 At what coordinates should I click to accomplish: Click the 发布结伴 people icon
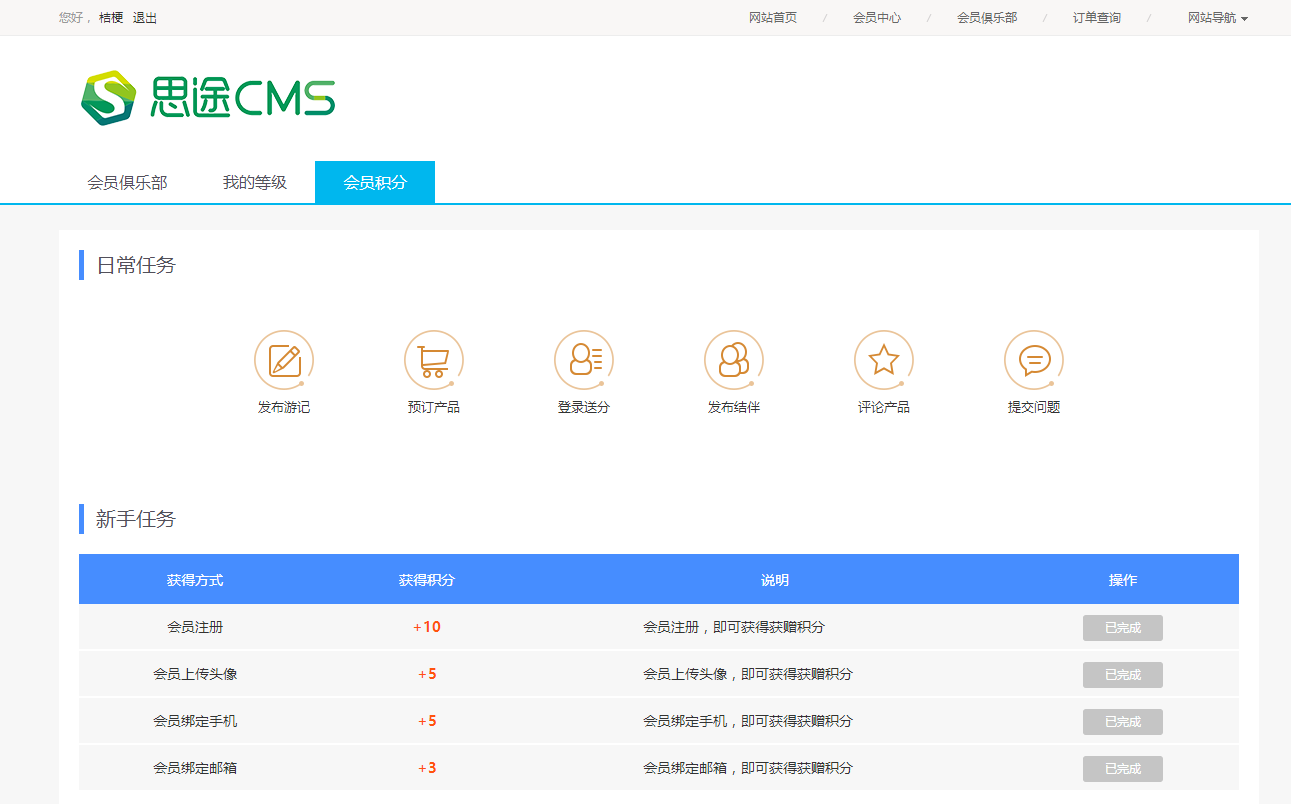click(734, 360)
